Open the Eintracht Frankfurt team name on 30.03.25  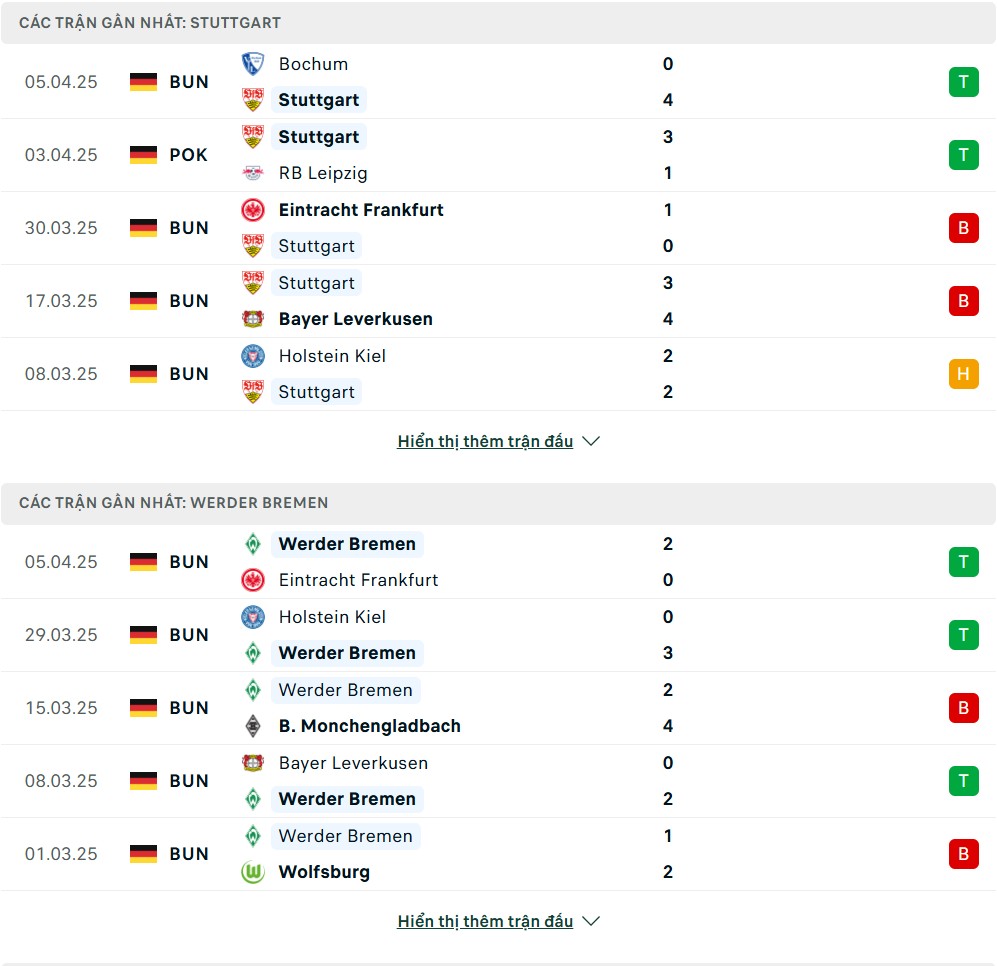[361, 210]
